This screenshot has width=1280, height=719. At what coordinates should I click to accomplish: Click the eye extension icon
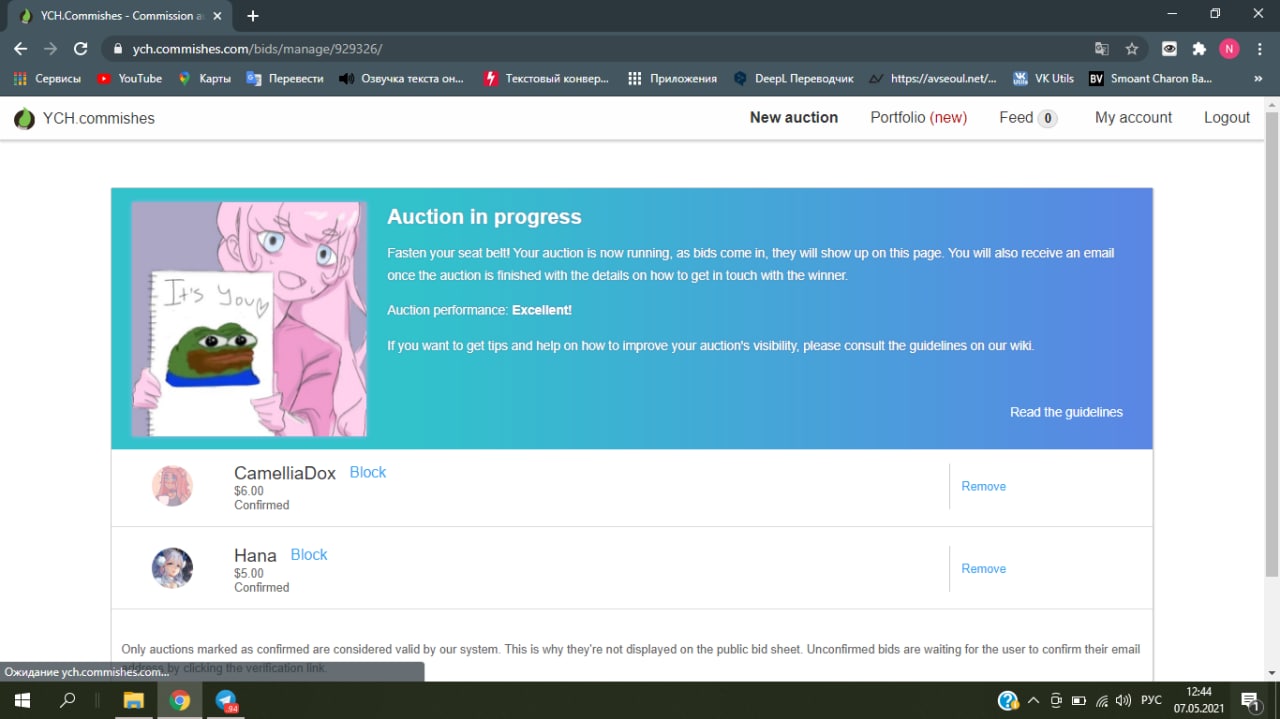(x=1169, y=48)
